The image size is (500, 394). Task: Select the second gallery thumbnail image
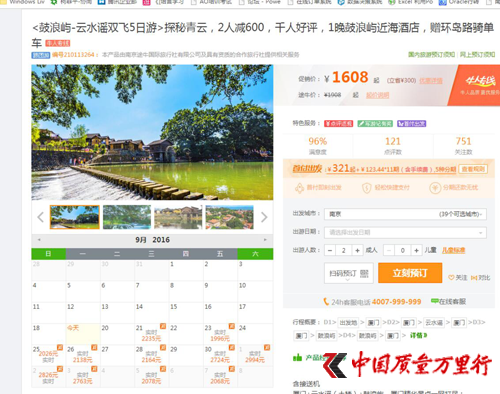(127, 217)
